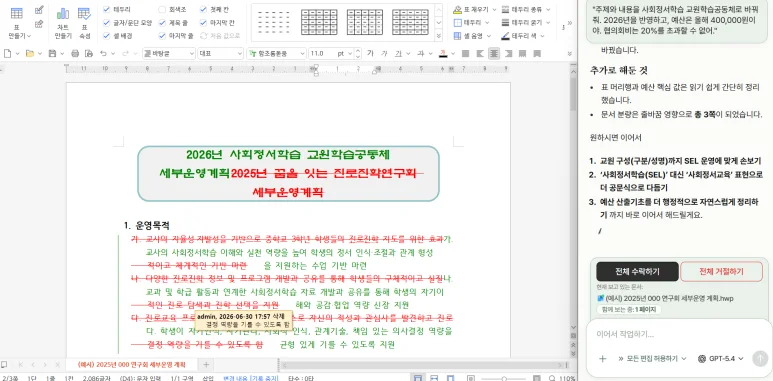Click the 1. 운영목적 heading in document
Image resolution: width=773 pixels, height=381 pixels.
pyautogui.click(x=146, y=226)
